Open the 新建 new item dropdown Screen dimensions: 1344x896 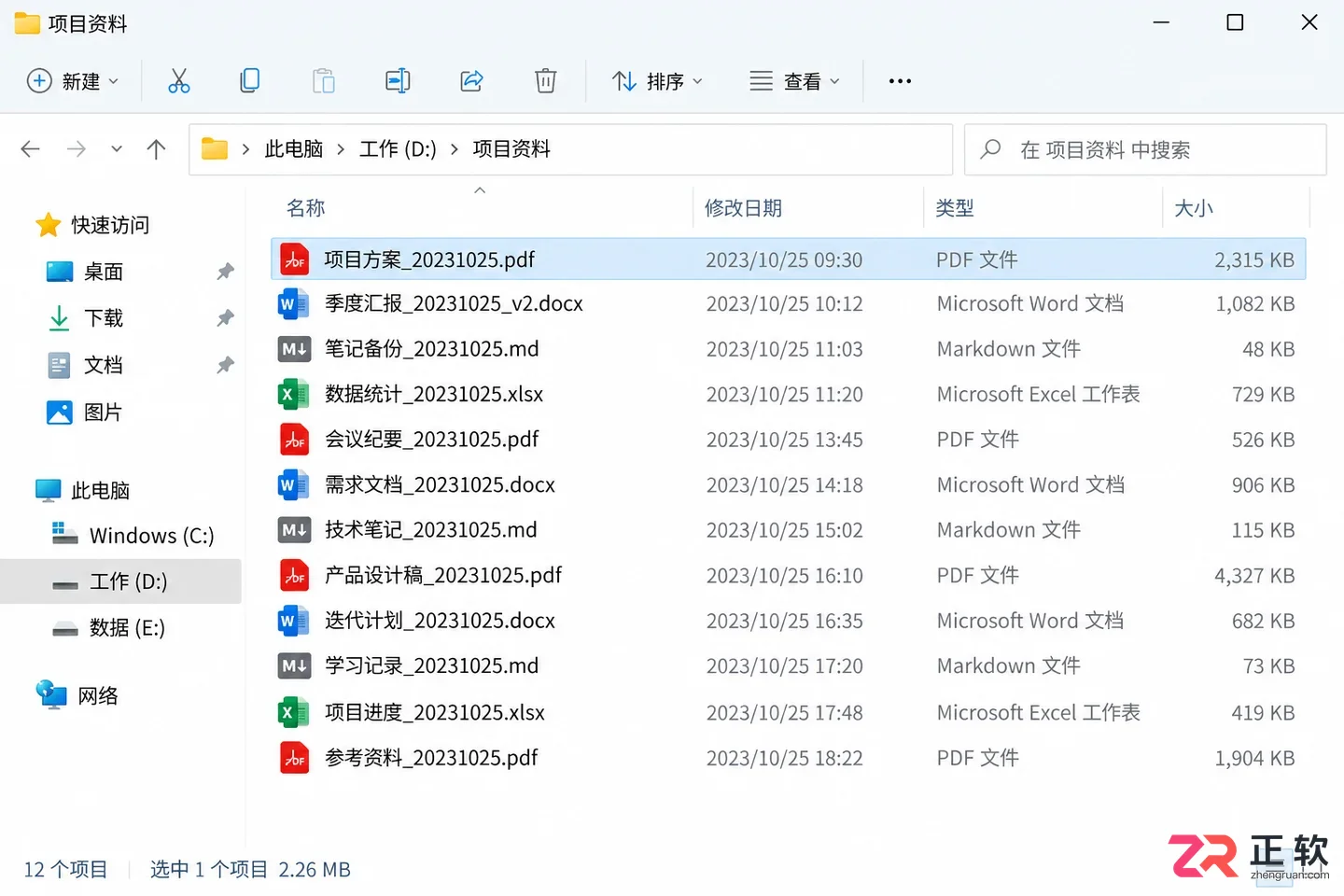point(74,81)
